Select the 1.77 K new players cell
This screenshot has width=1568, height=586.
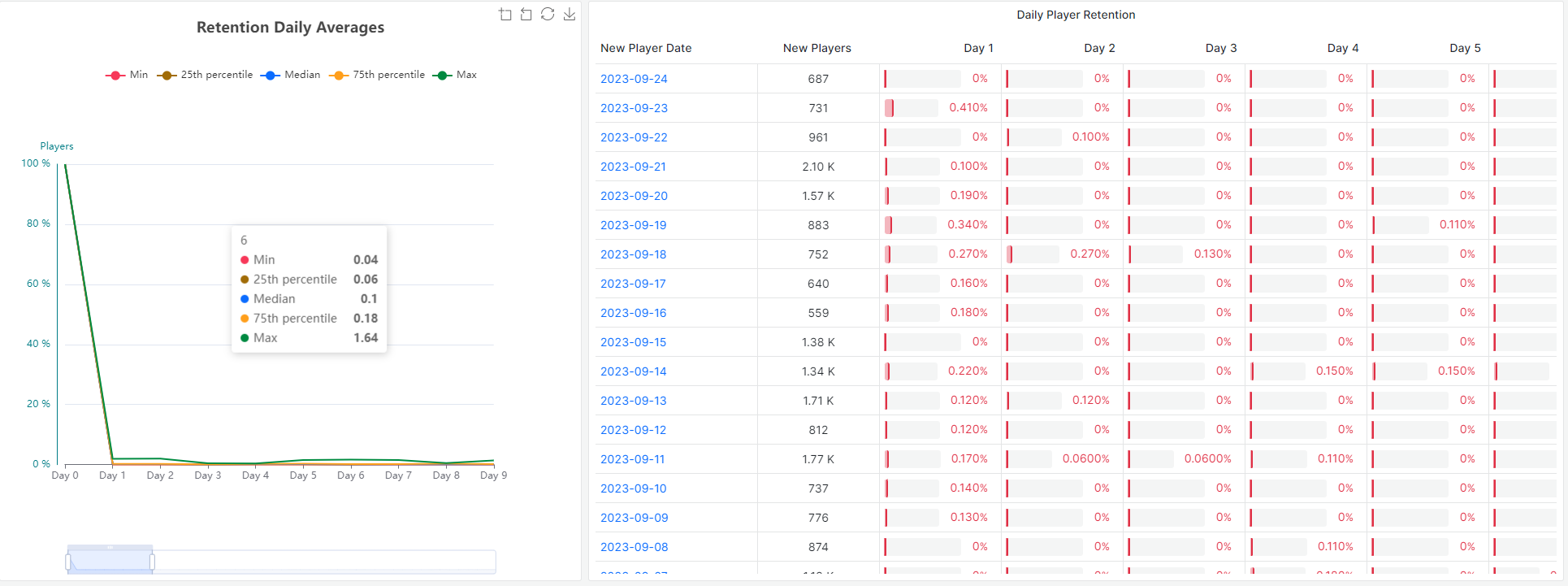(x=818, y=459)
